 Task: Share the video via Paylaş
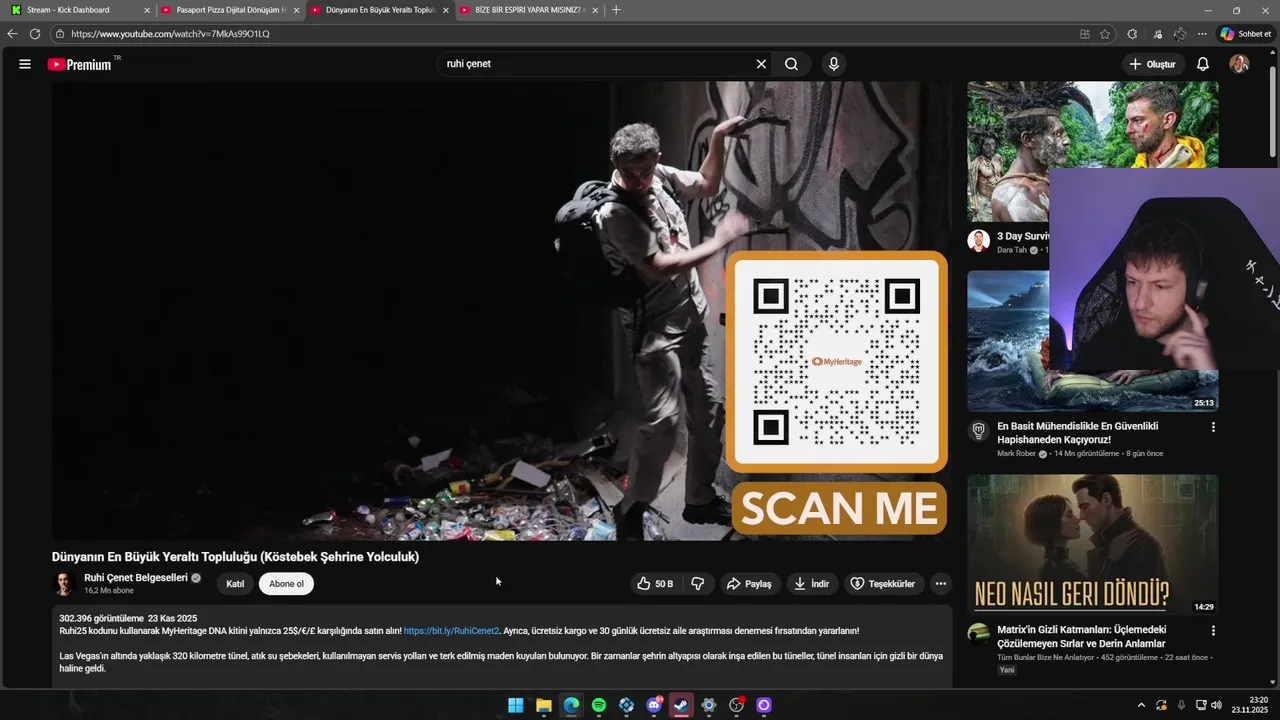coord(750,584)
